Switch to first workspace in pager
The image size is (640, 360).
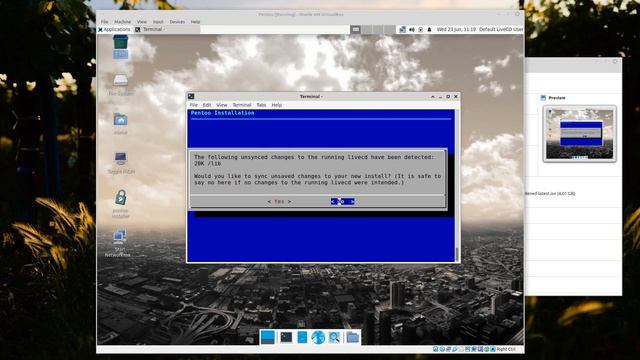click(356, 29)
